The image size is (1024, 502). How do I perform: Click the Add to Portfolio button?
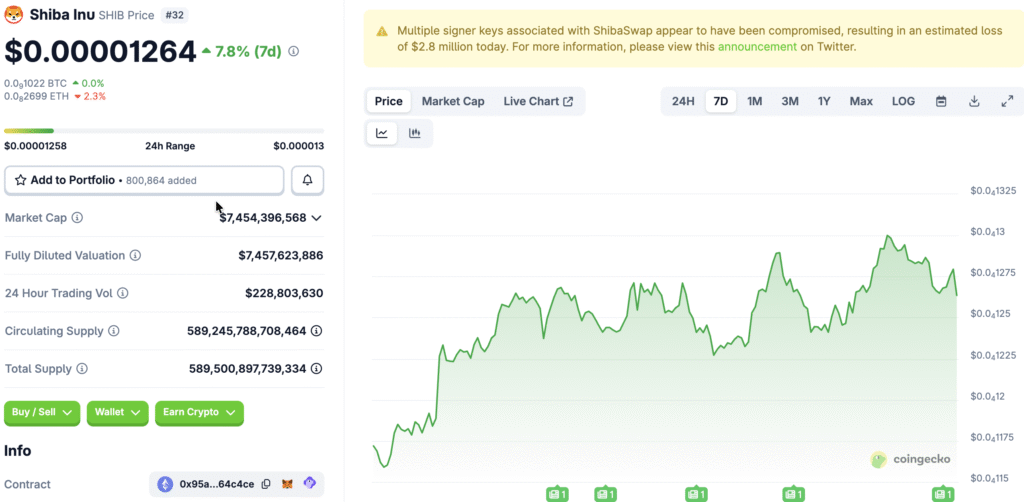click(144, 180)
